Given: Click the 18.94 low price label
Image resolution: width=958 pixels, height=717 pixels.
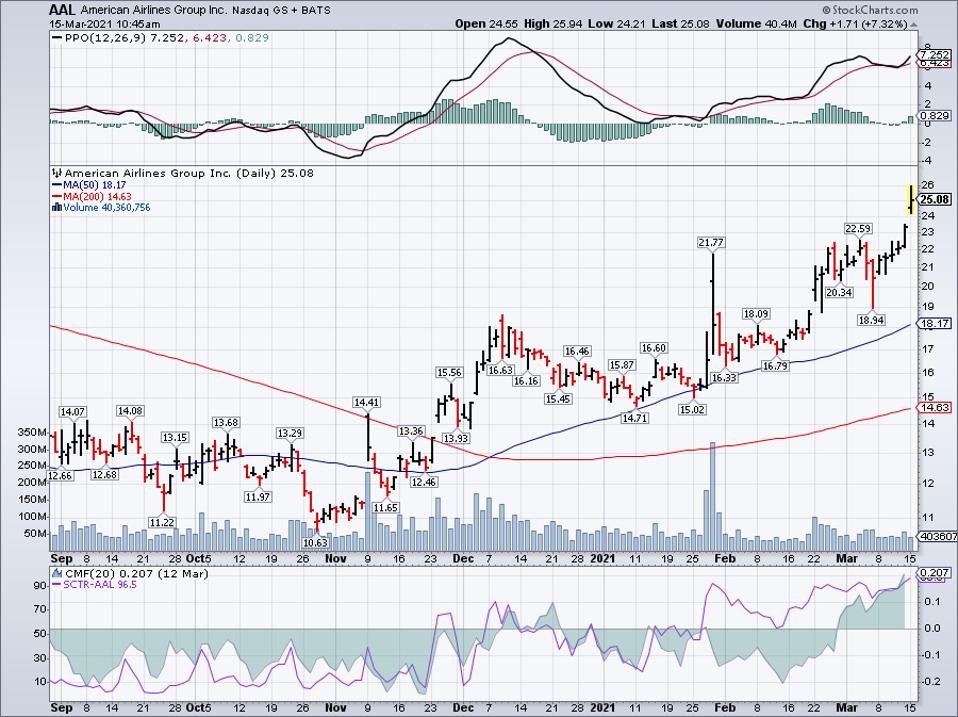Looking at the screenshot, I should point(871,319).
